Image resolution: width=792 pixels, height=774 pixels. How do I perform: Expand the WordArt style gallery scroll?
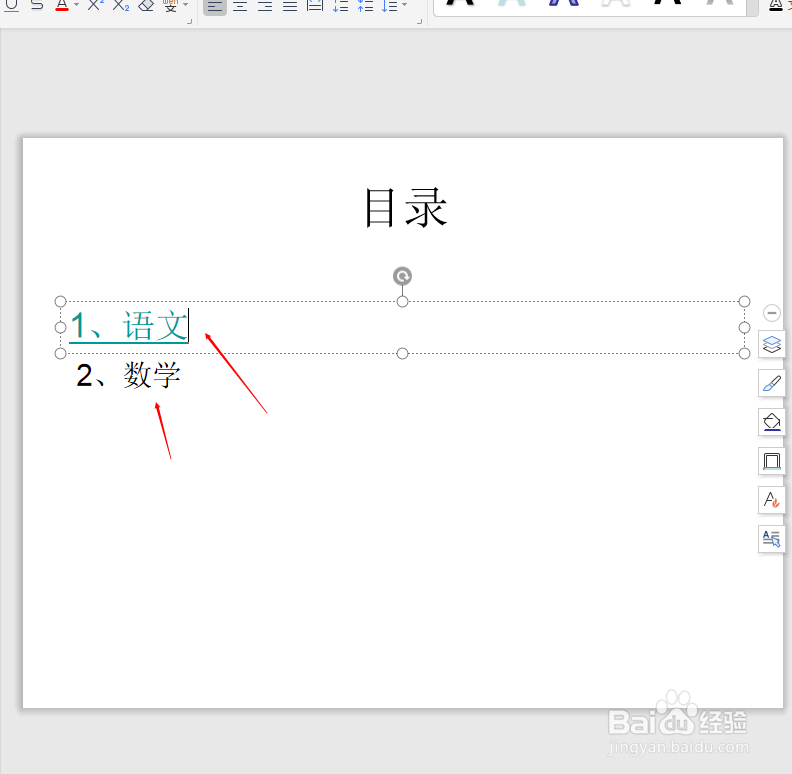(753, 7)
